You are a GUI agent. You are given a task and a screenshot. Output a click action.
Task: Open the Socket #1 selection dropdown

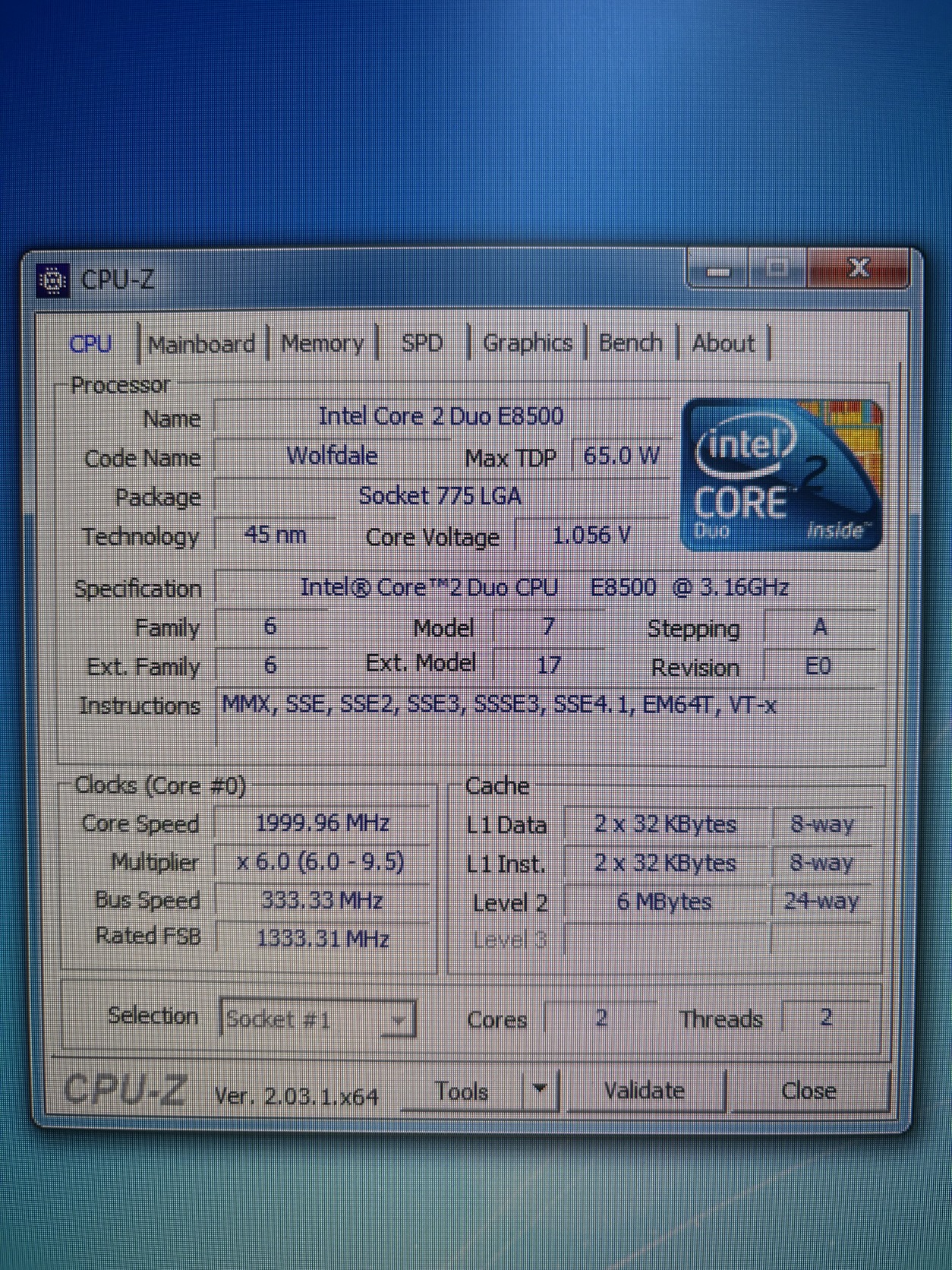(x=317, y=1019)
